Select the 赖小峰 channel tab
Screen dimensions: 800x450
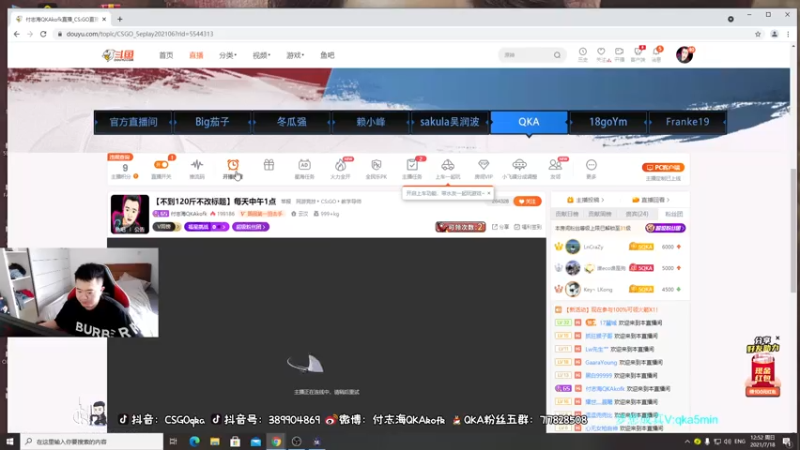370,122
